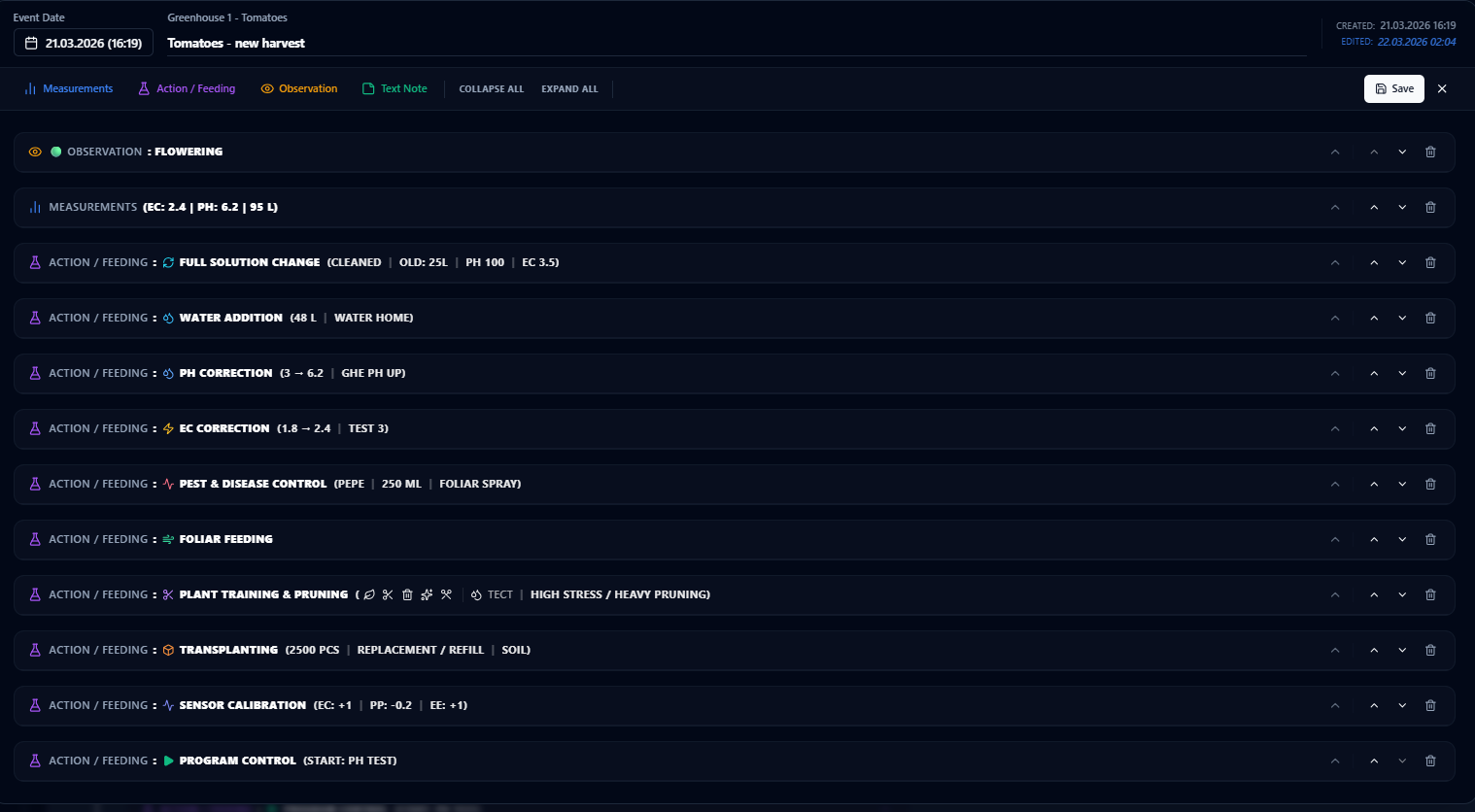Click the eye icon of Observation row

(x=35, y=152)
